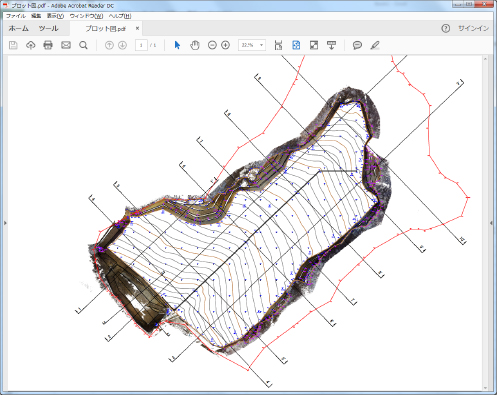
Task: Click the vertical scrollbar down arrow
Action: click(x=485, y=388)
